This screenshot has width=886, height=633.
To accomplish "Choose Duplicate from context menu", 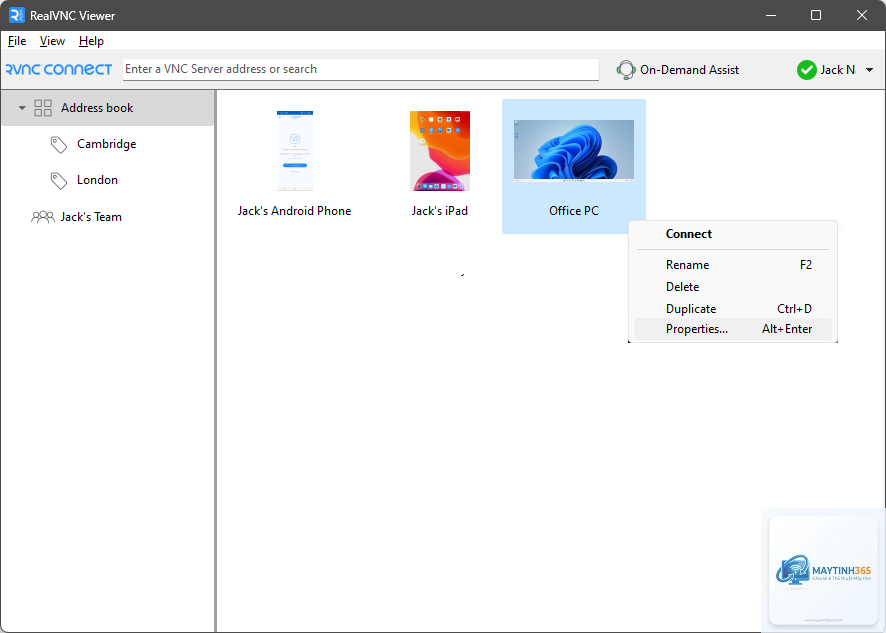I will click(x=732, y=309).
